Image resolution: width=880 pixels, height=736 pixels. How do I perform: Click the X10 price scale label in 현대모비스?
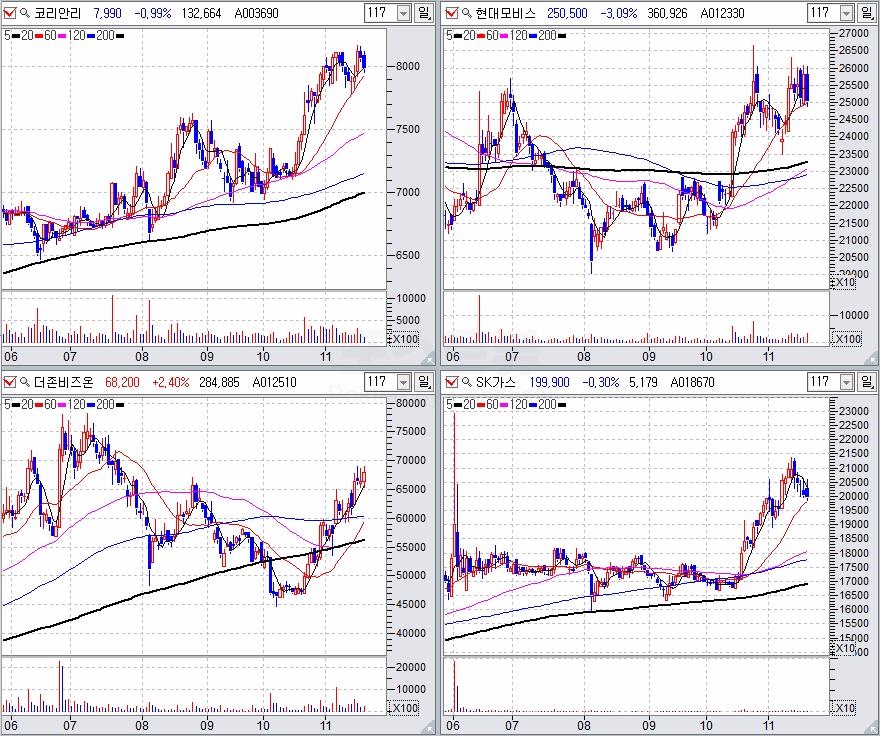[x=846, y=283]
